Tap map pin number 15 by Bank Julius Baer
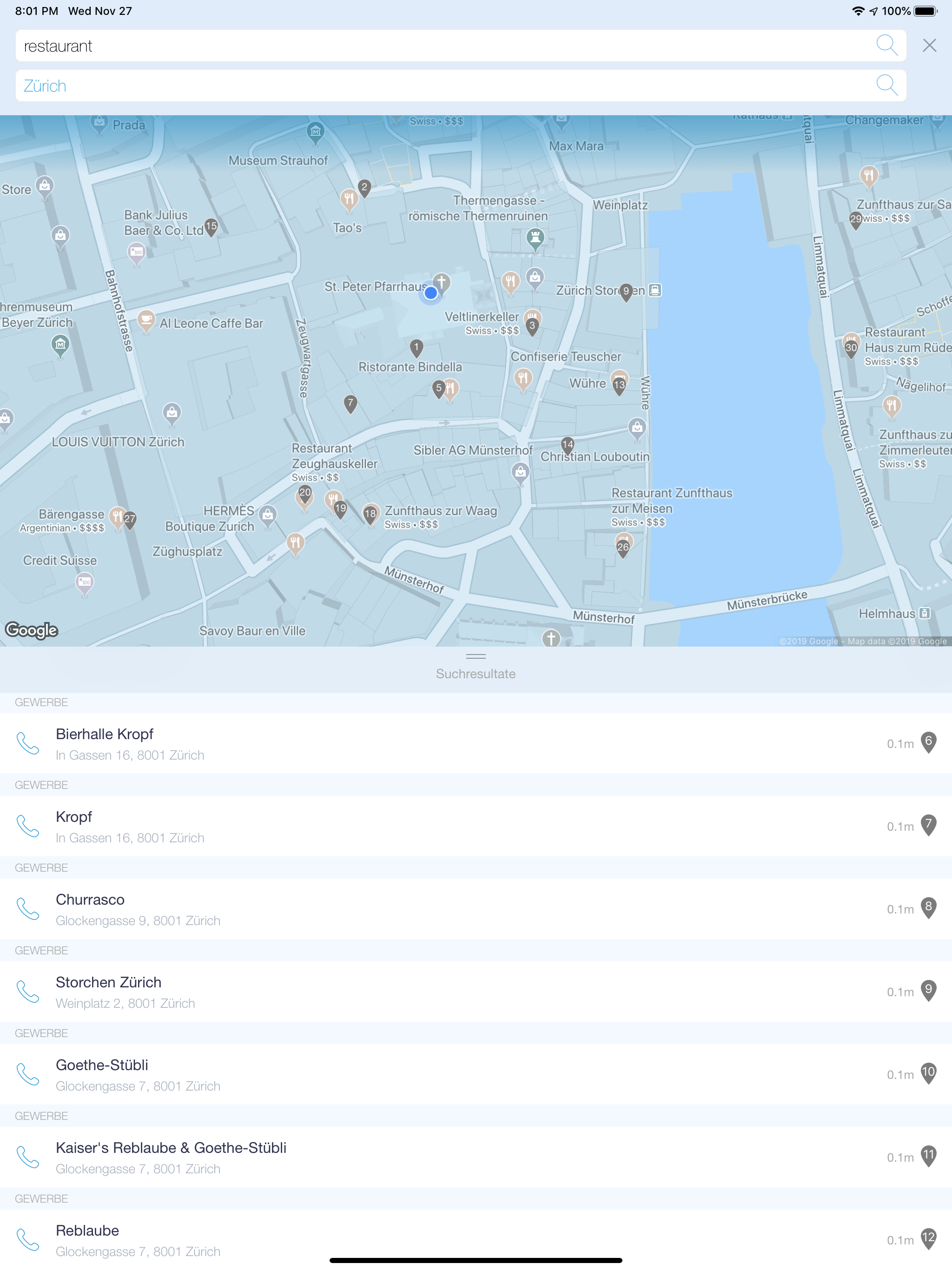 (x=212, y=227)
